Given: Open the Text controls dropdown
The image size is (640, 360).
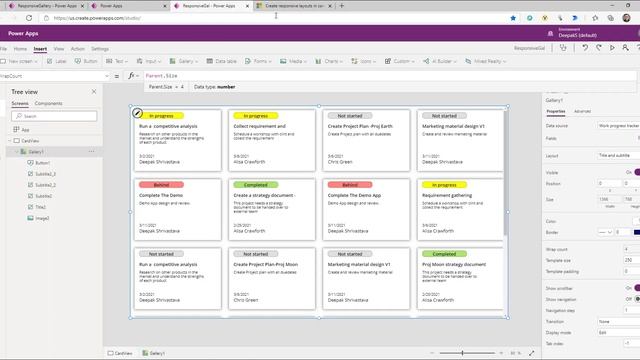Looking at the screenshot, I should (117, 61).
